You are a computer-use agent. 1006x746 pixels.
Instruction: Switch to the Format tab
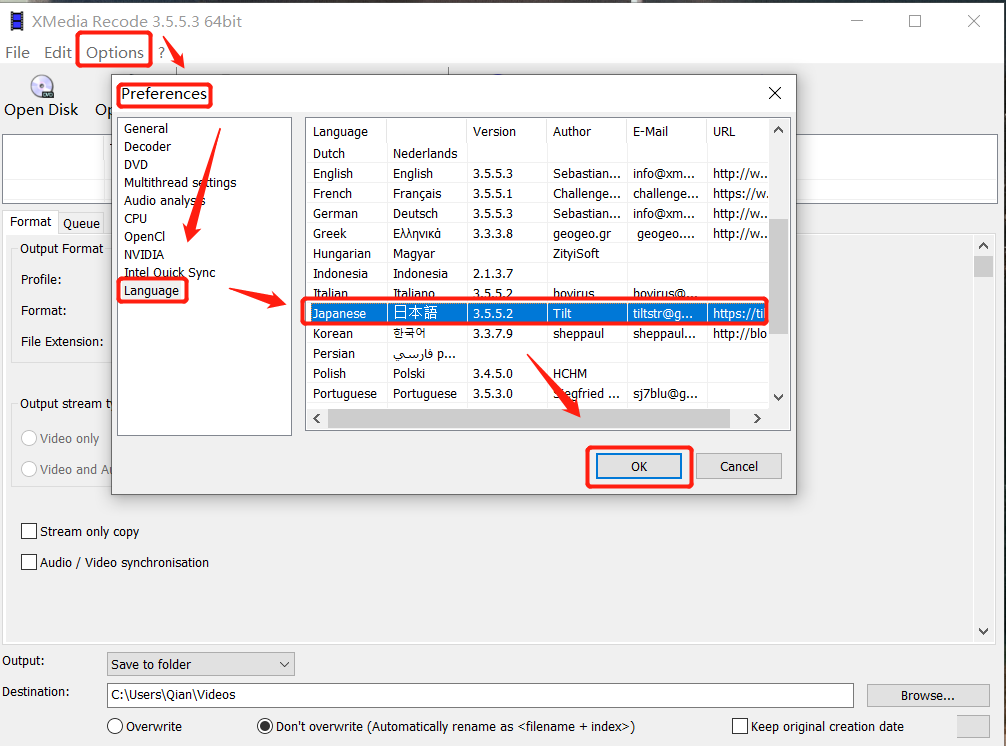click(x=30, y=222)
